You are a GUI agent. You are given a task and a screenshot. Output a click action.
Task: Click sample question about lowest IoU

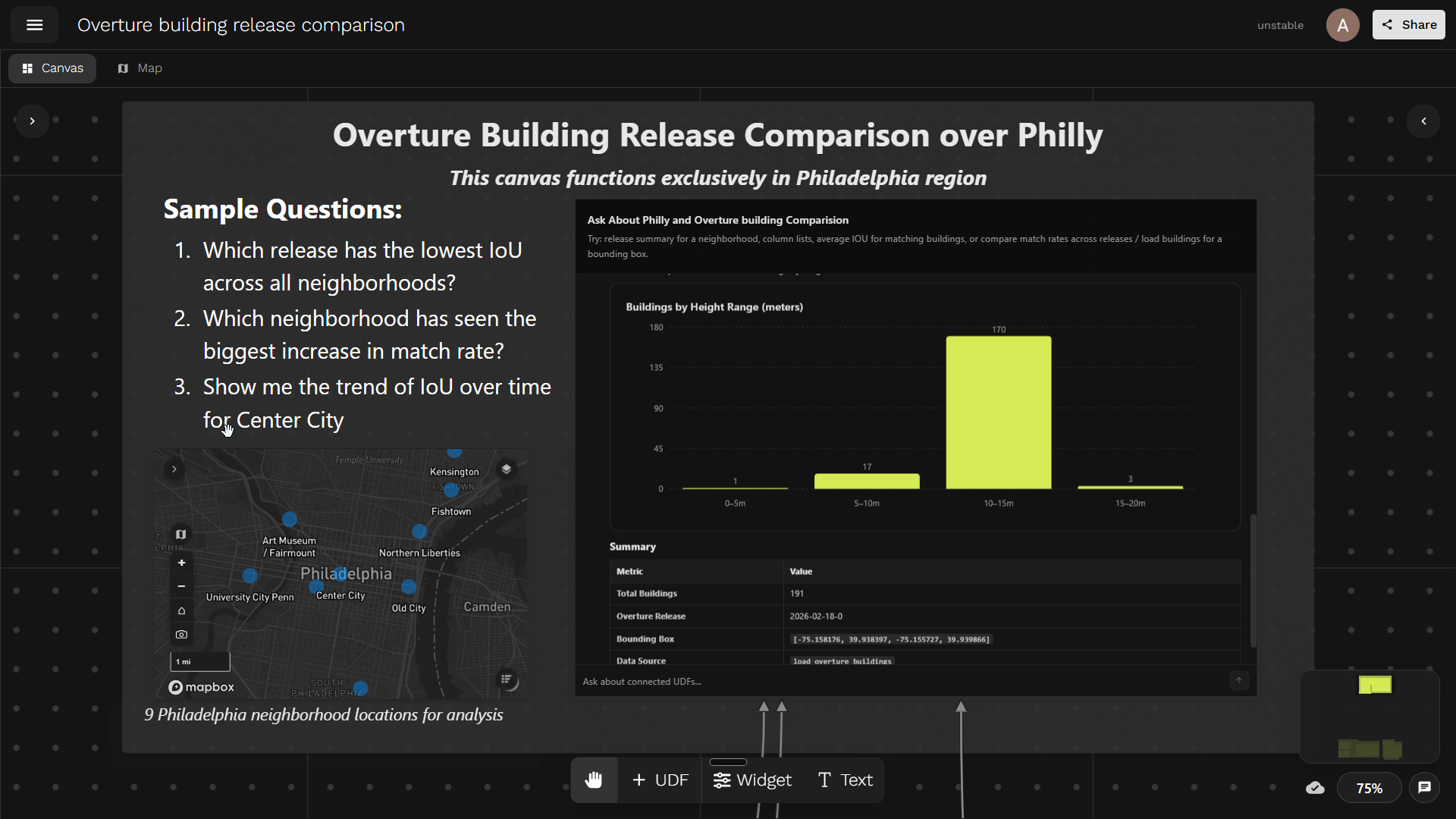[362, 266]
